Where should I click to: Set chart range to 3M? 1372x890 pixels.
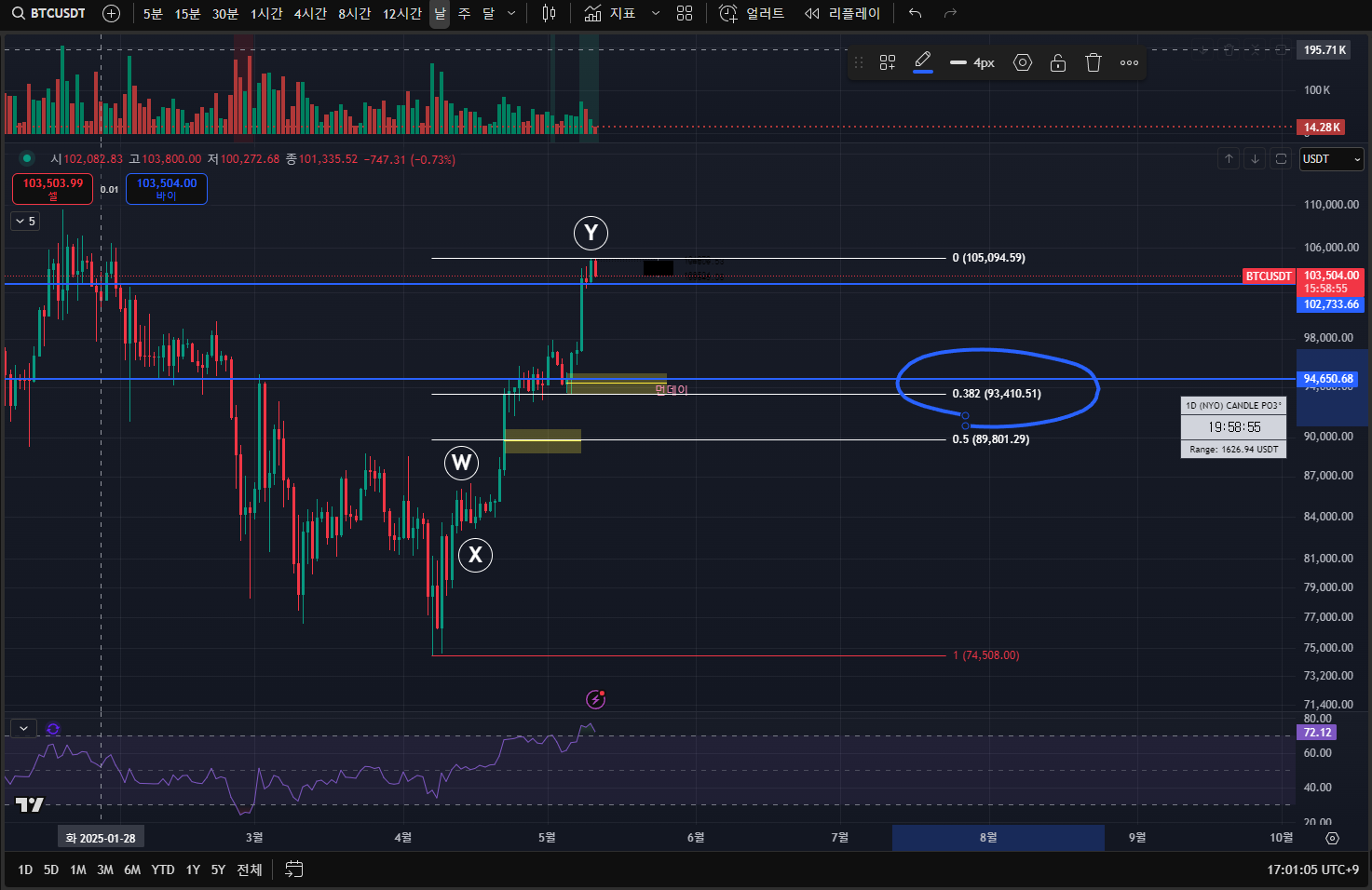click(x=105, y=870)
